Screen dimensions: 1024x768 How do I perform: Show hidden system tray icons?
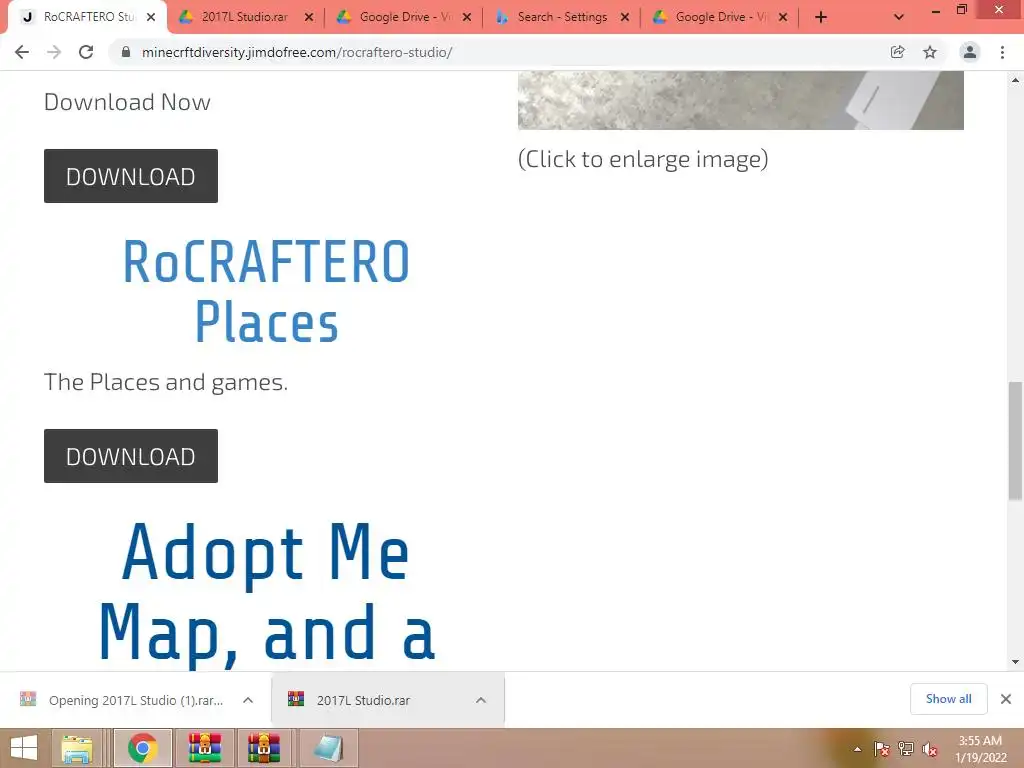(857, 749)
